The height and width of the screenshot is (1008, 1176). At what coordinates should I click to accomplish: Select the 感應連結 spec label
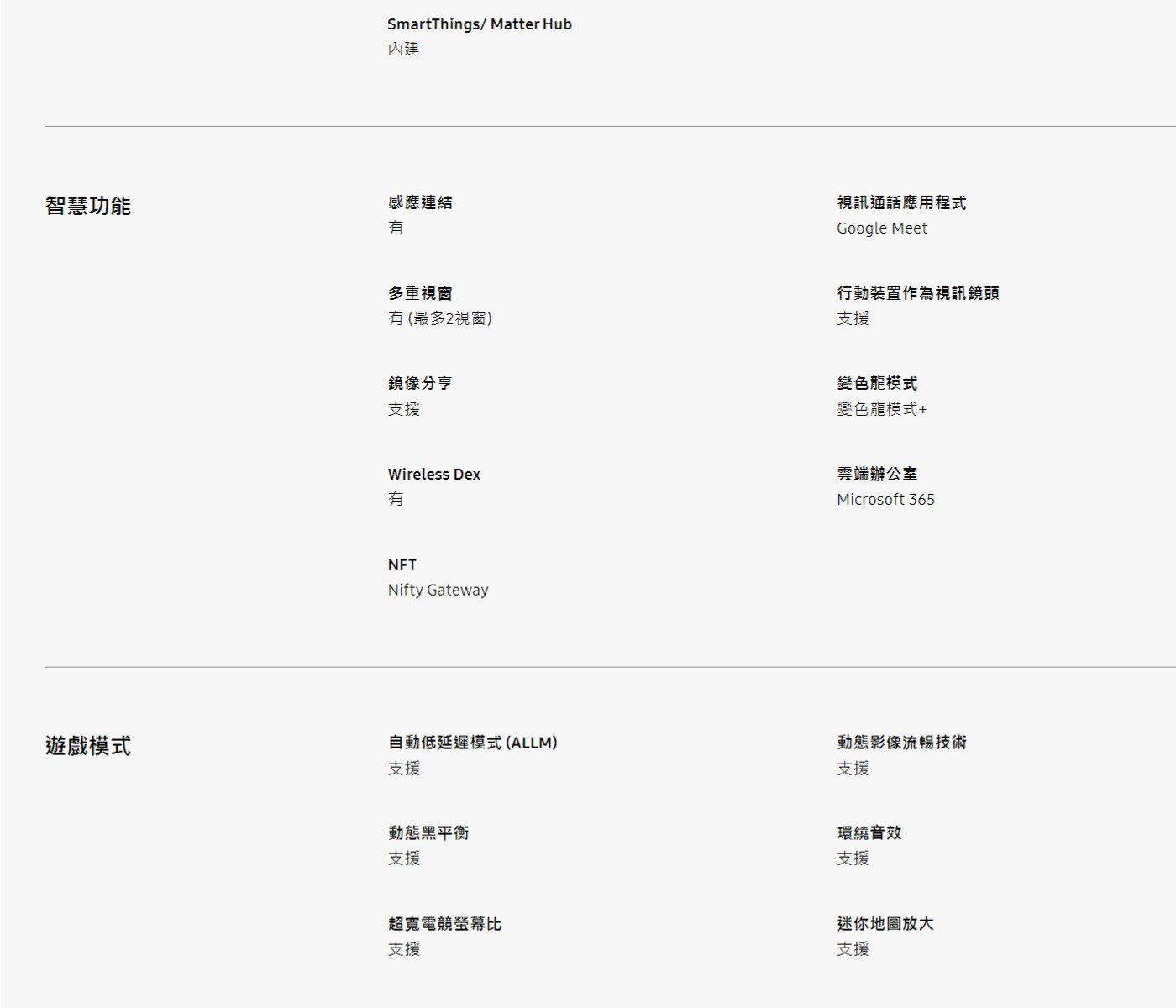420,202
